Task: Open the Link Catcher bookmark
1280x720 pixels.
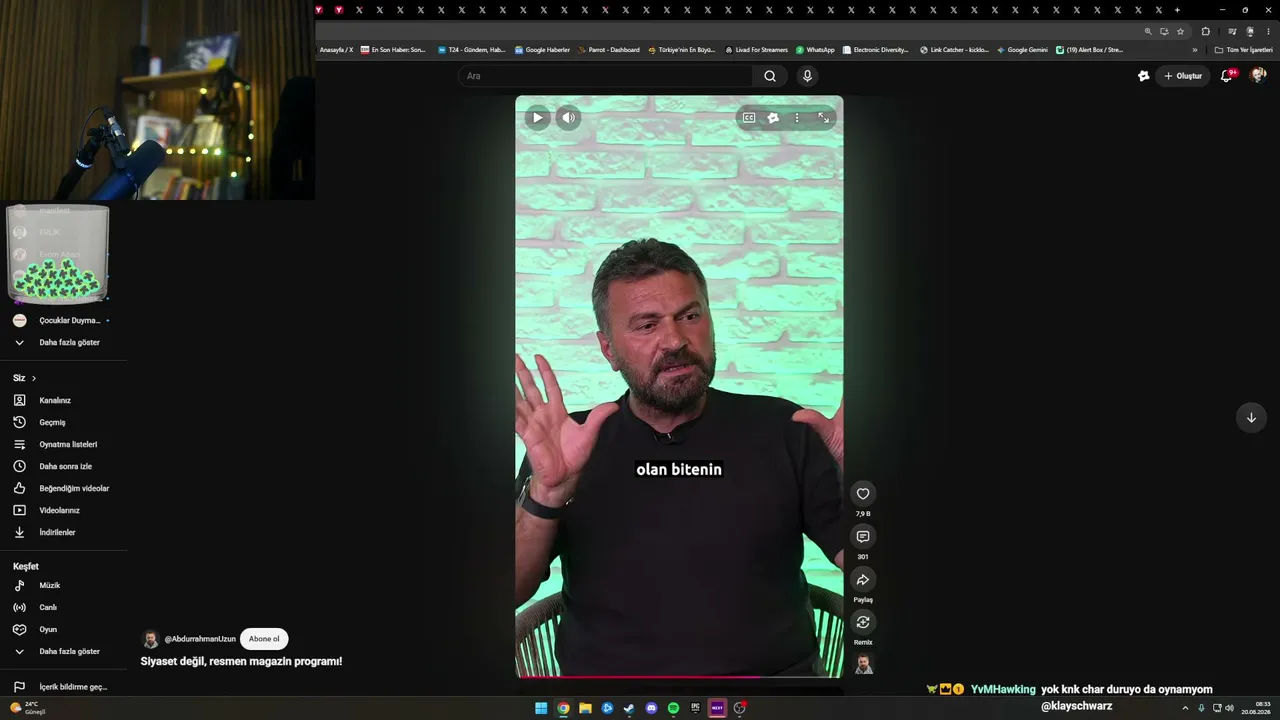Action: pyautogui.click(x=954, y=50)
